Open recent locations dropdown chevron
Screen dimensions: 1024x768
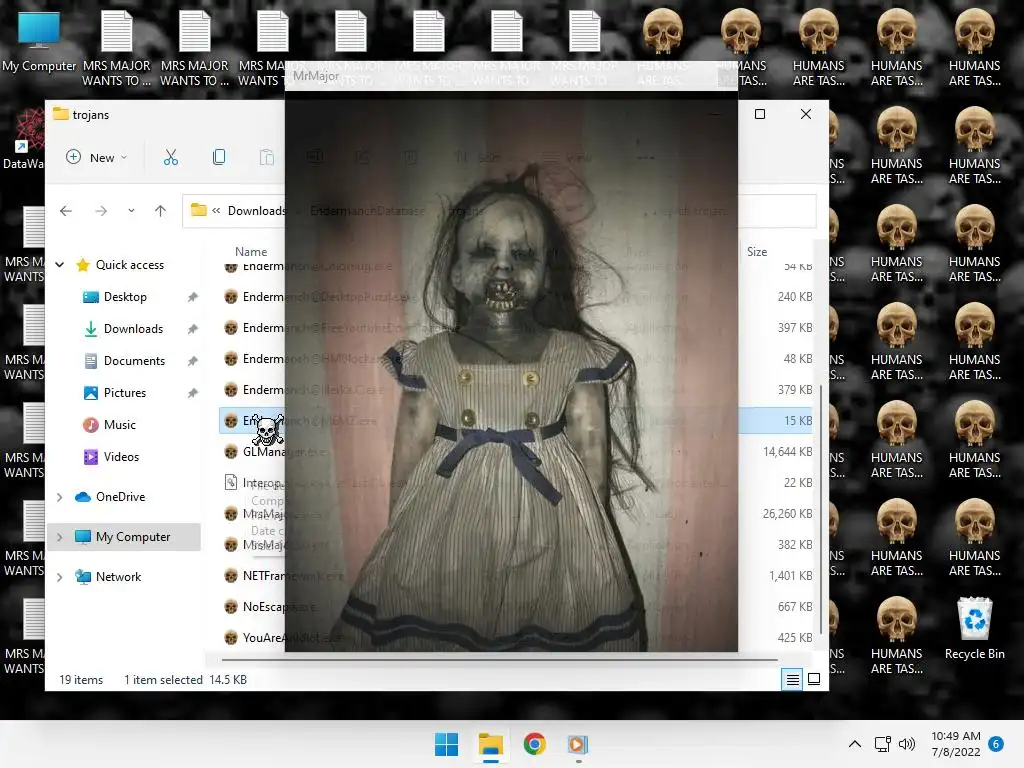[131, 211]
